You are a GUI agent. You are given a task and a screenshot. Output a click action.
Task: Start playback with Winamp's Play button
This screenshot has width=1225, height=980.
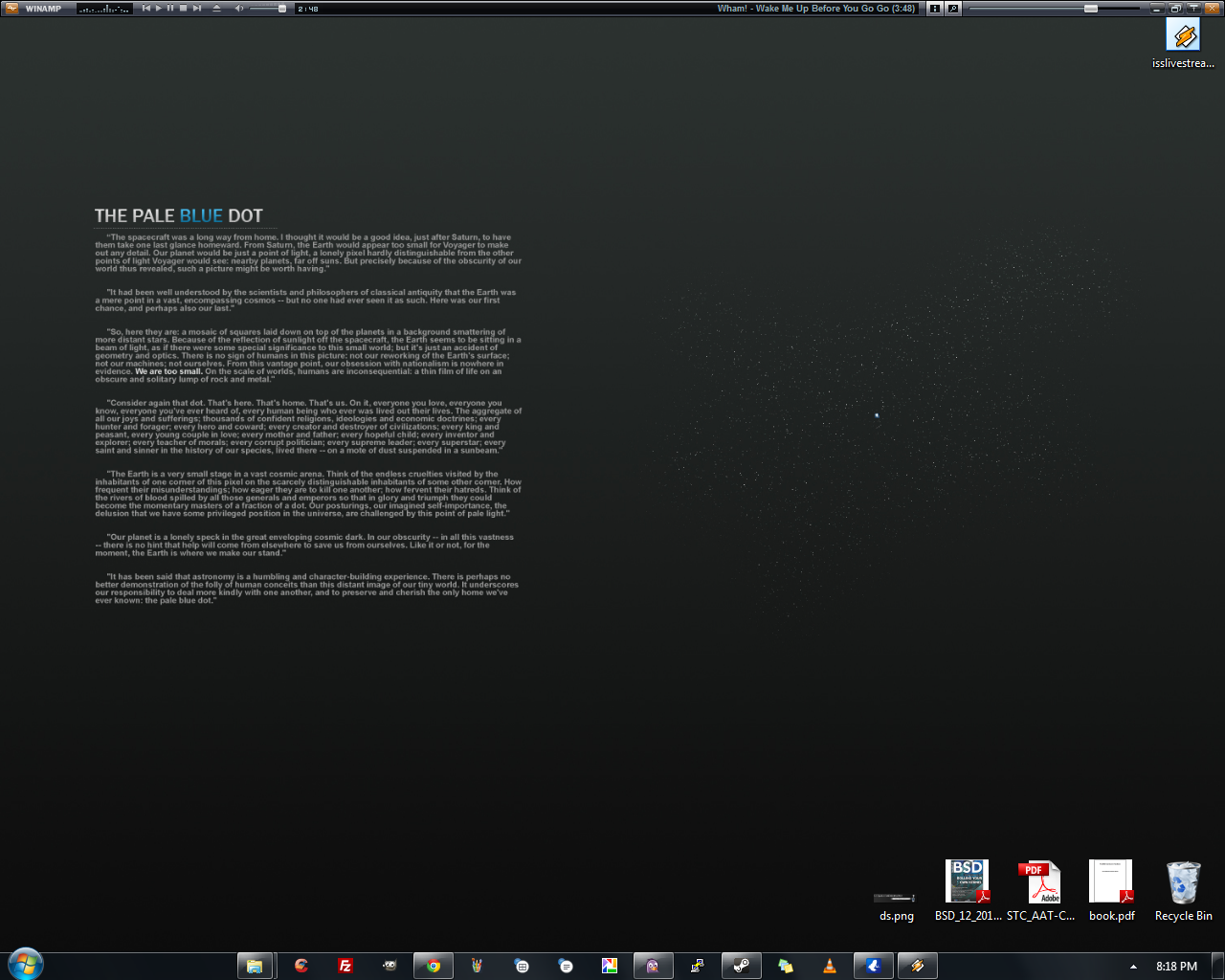[x=159, y=9]
